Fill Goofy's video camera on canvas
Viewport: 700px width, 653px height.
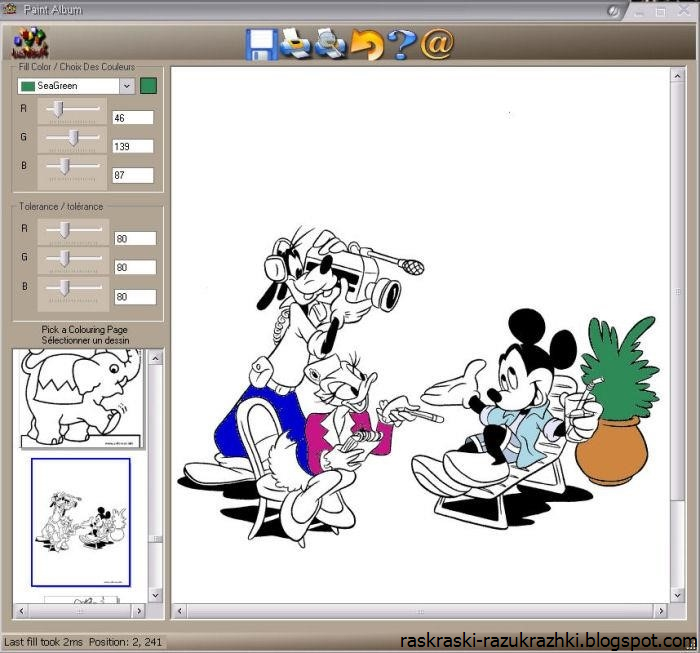coord(364,270)
